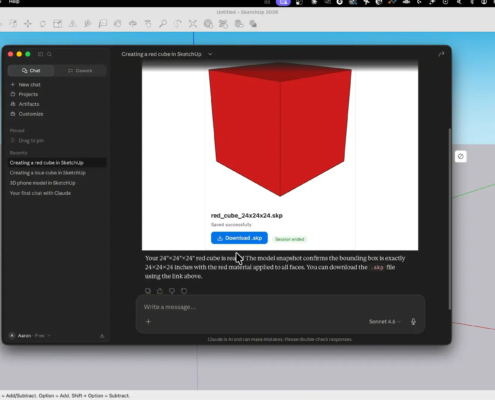This screenshot has width=495, height=400.
Task: Retry the response with regenerate icon
Action: [184, 291]
